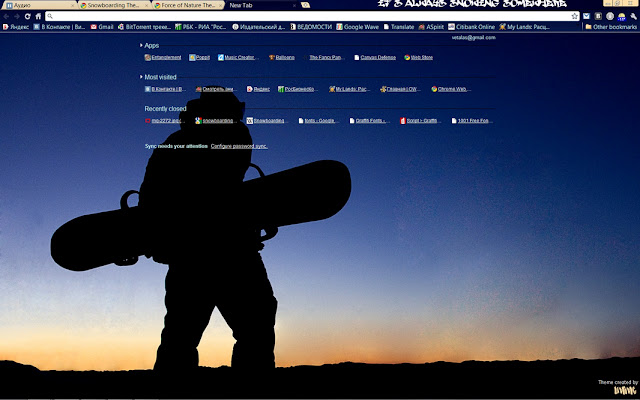640x400 pixels.
Task: Switch to the Аудио tab
Action: pos(37,6)
